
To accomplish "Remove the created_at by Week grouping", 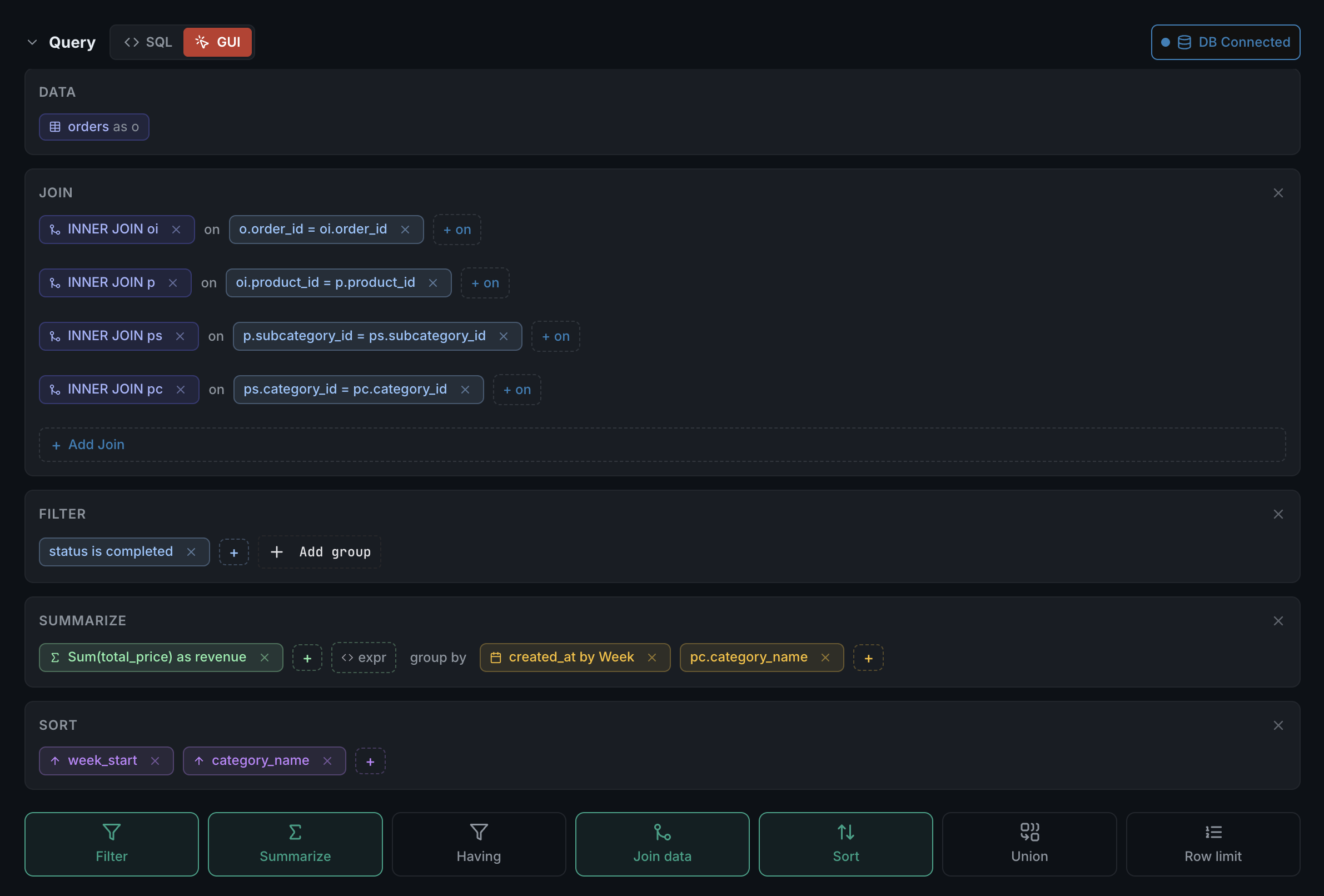I will pyautogui.click(x=652, y=658).
